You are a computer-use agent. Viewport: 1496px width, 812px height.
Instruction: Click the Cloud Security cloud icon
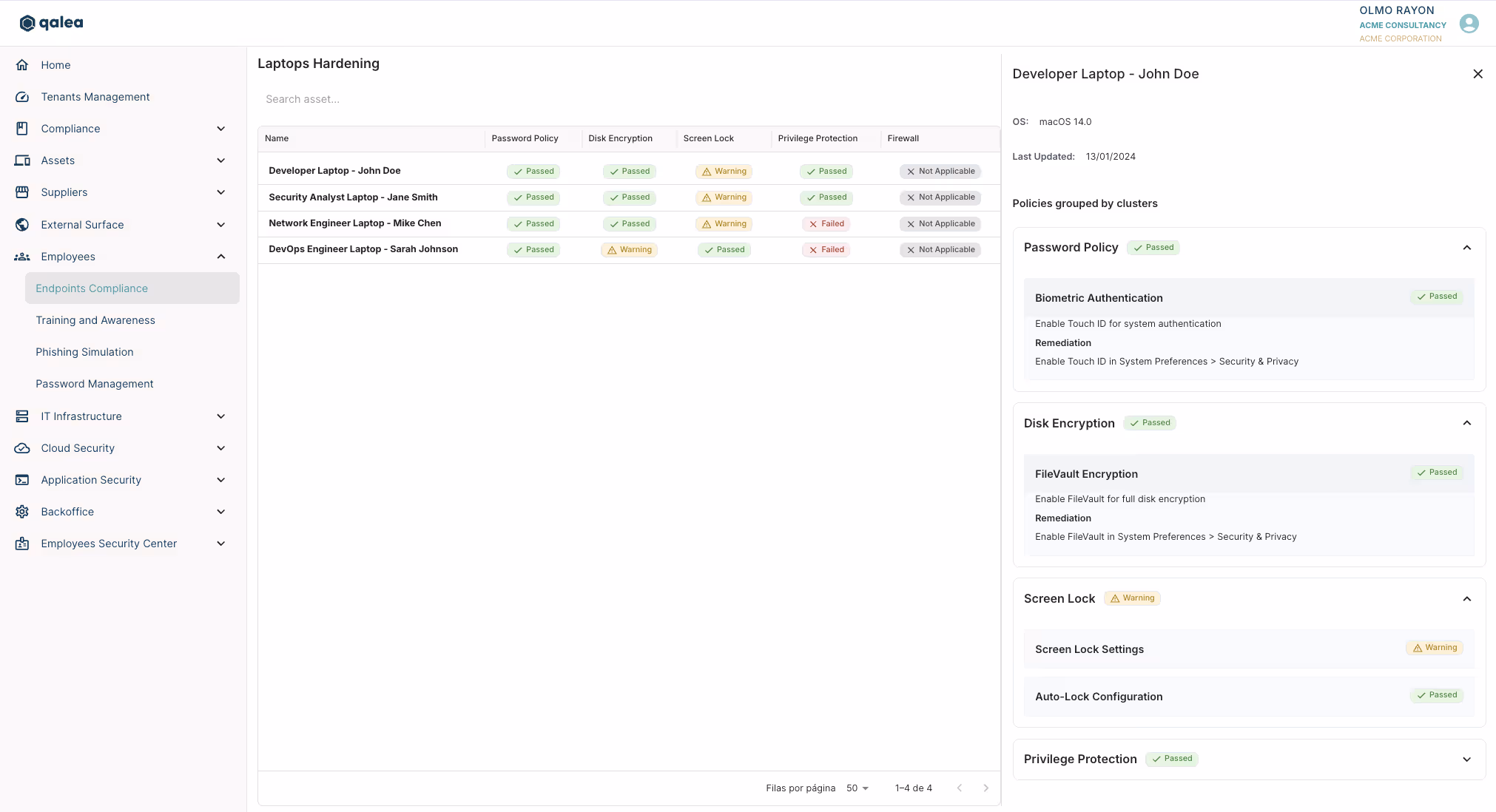click(x=22, y=448)
